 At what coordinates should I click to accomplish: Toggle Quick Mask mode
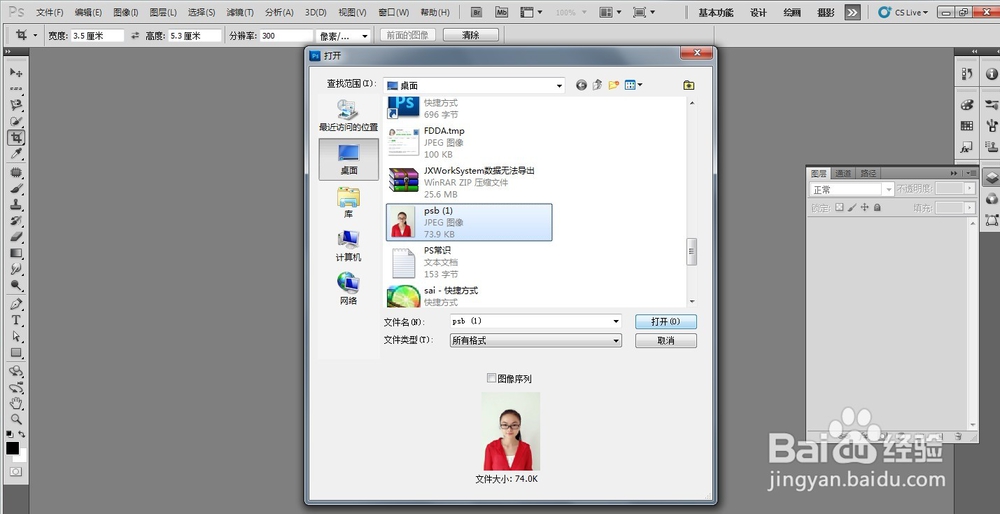(16, 471)
